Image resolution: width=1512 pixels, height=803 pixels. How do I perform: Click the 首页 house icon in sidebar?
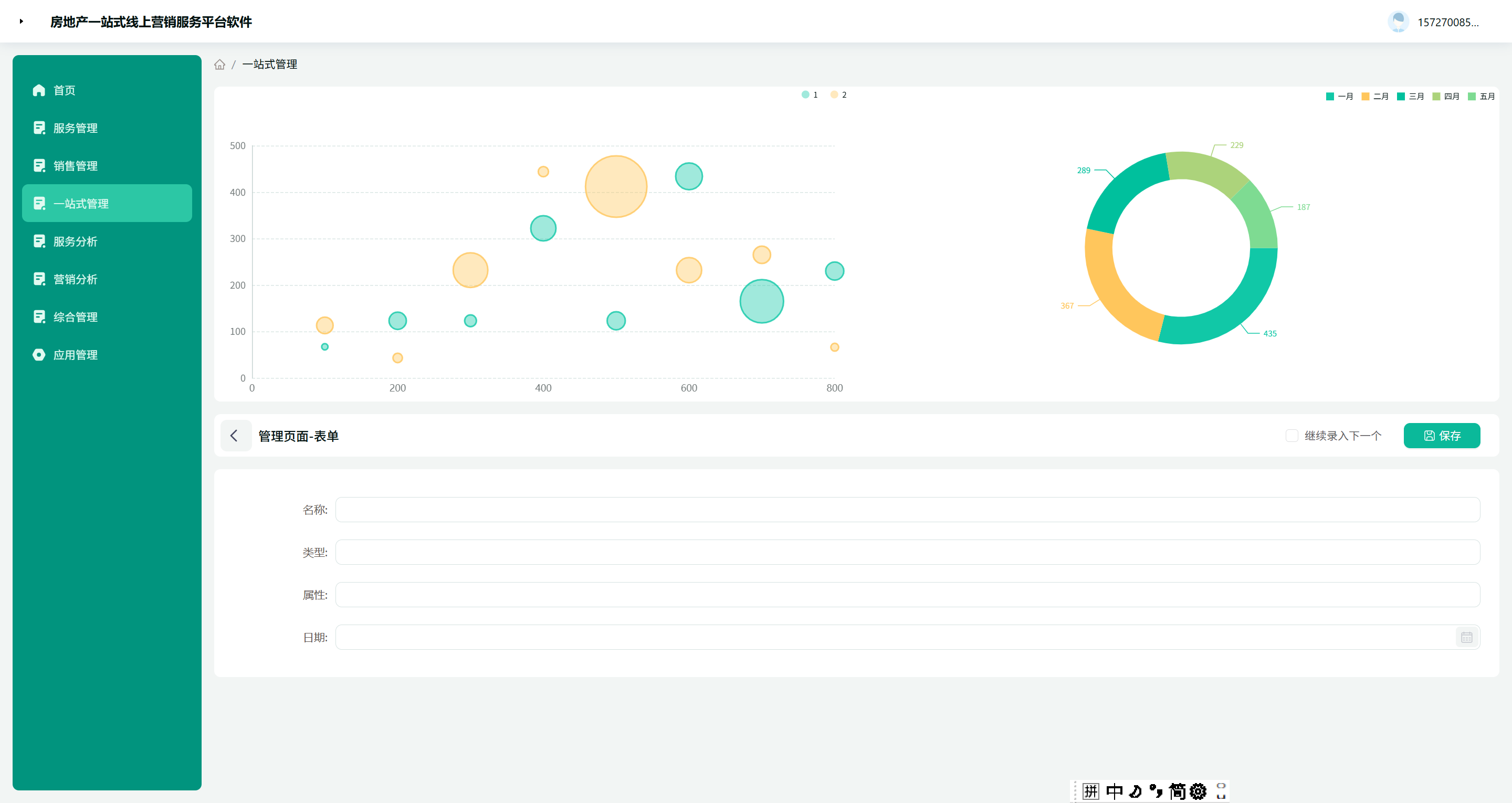pyautogui.click(x=39, y=90)
